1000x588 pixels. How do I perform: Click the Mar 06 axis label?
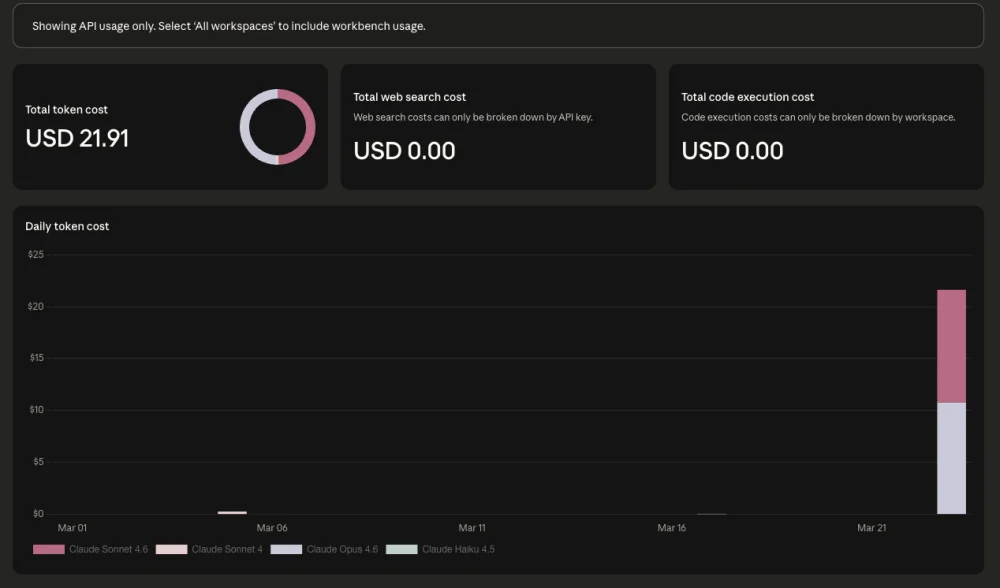point(272,527)
